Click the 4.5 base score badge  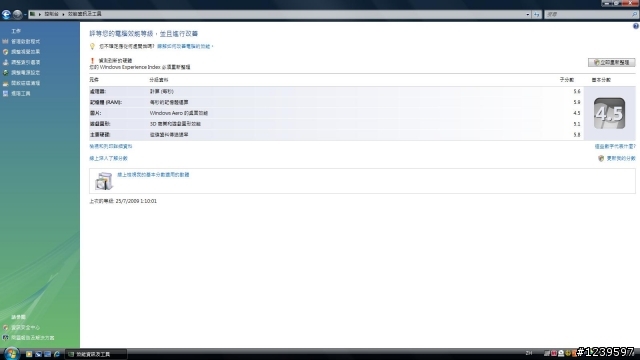click(609, 113)
